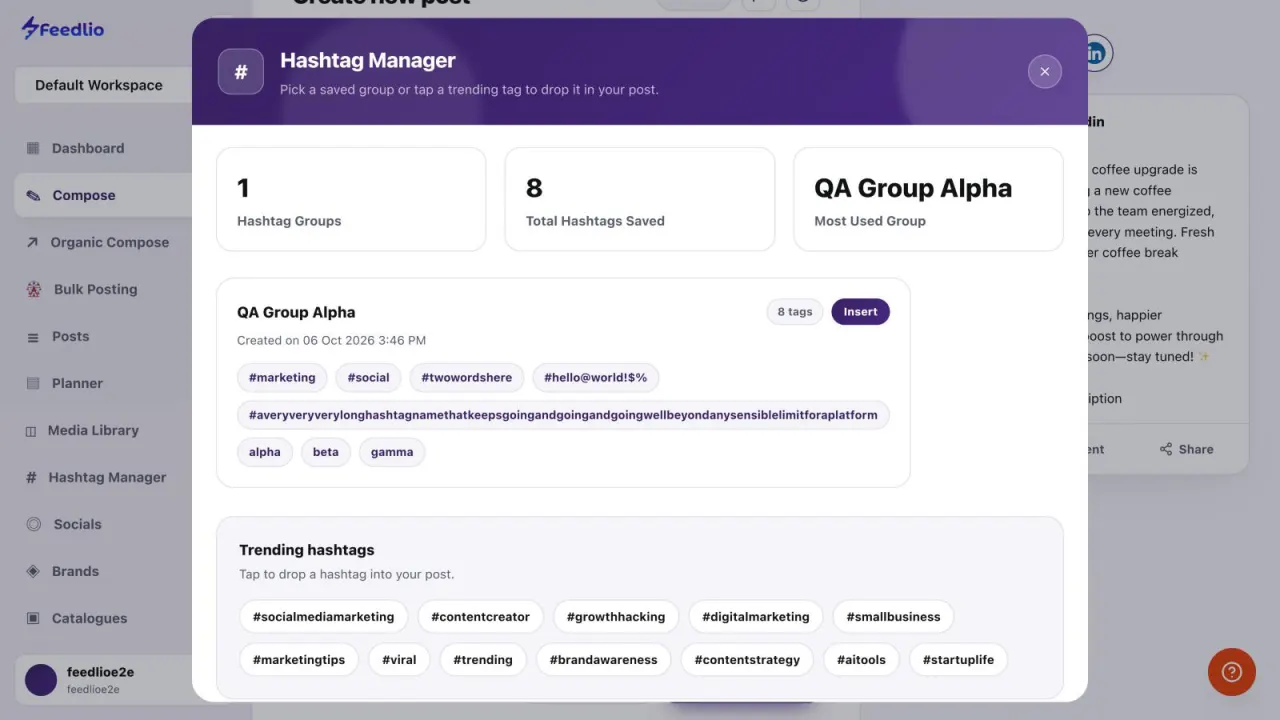The width and height of the screenshot is (1280, 720).
Task: Click the hash icon in dialog header
Action: [241, 72]
